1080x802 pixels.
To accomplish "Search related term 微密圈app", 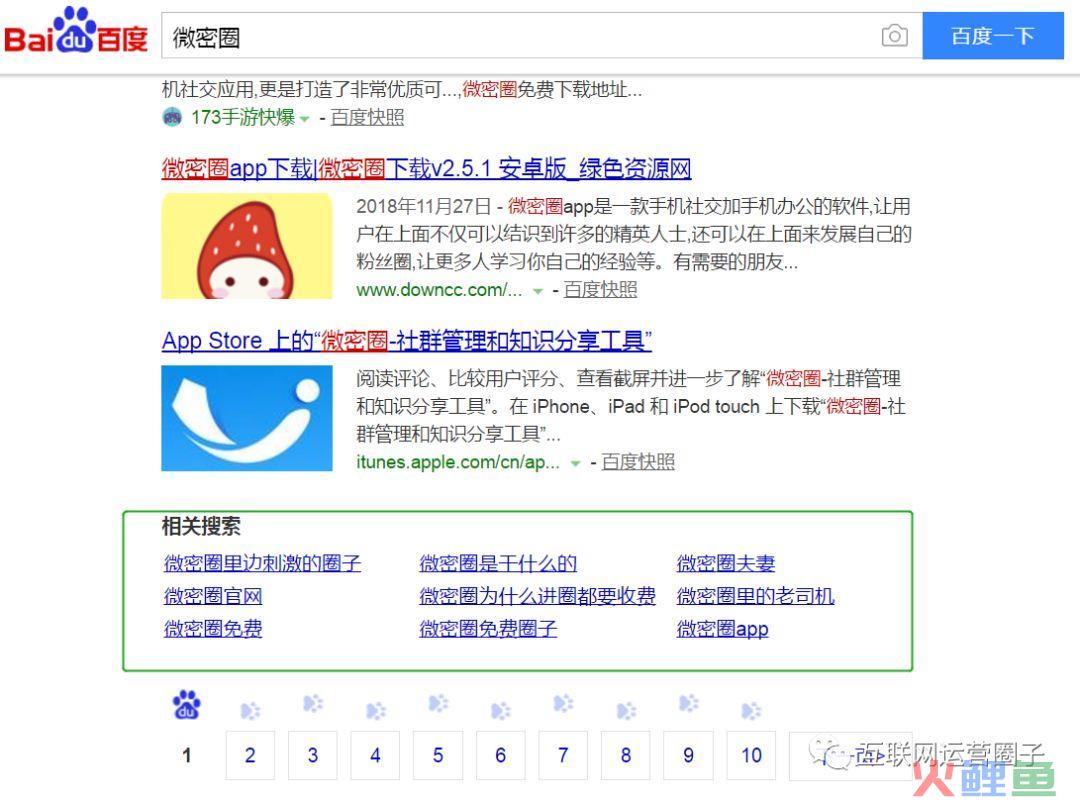I will pyautogui.click(x=723, y=628).
